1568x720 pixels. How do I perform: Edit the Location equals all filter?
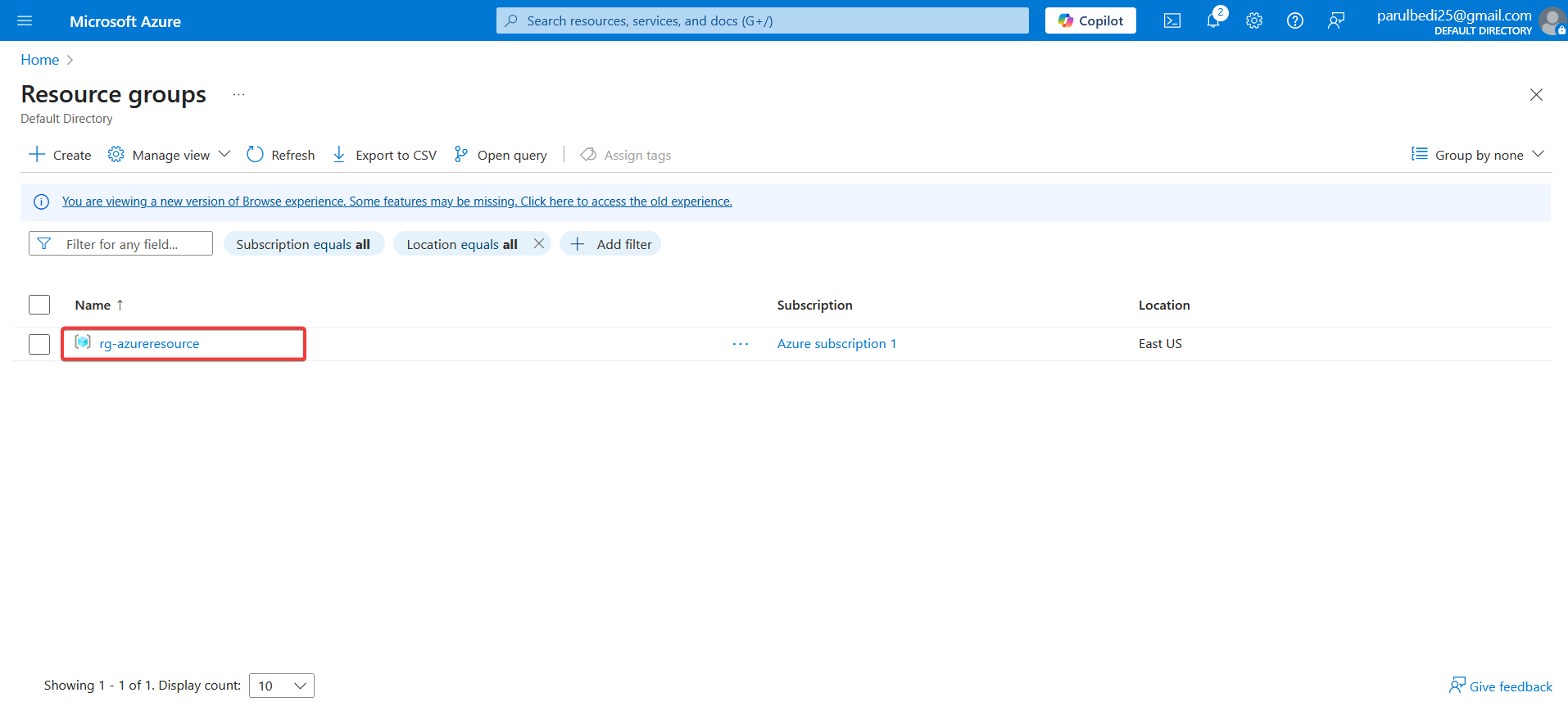point(461,244)
